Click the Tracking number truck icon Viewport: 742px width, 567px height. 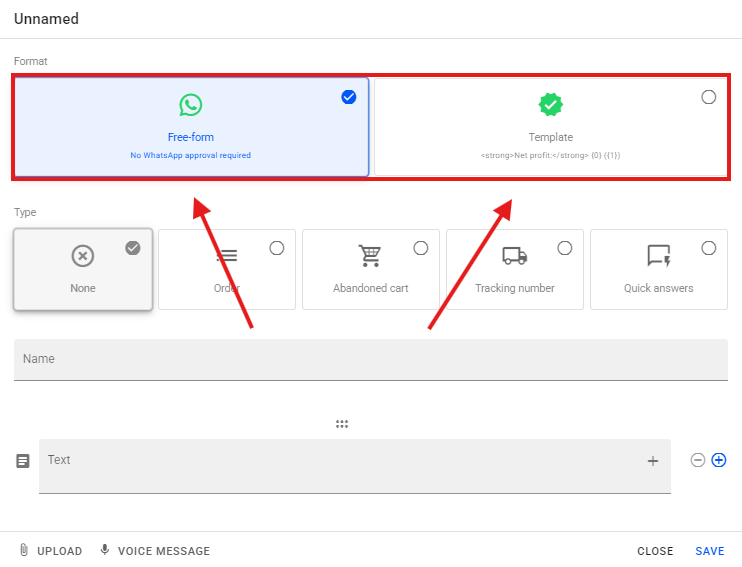point(515,256)
